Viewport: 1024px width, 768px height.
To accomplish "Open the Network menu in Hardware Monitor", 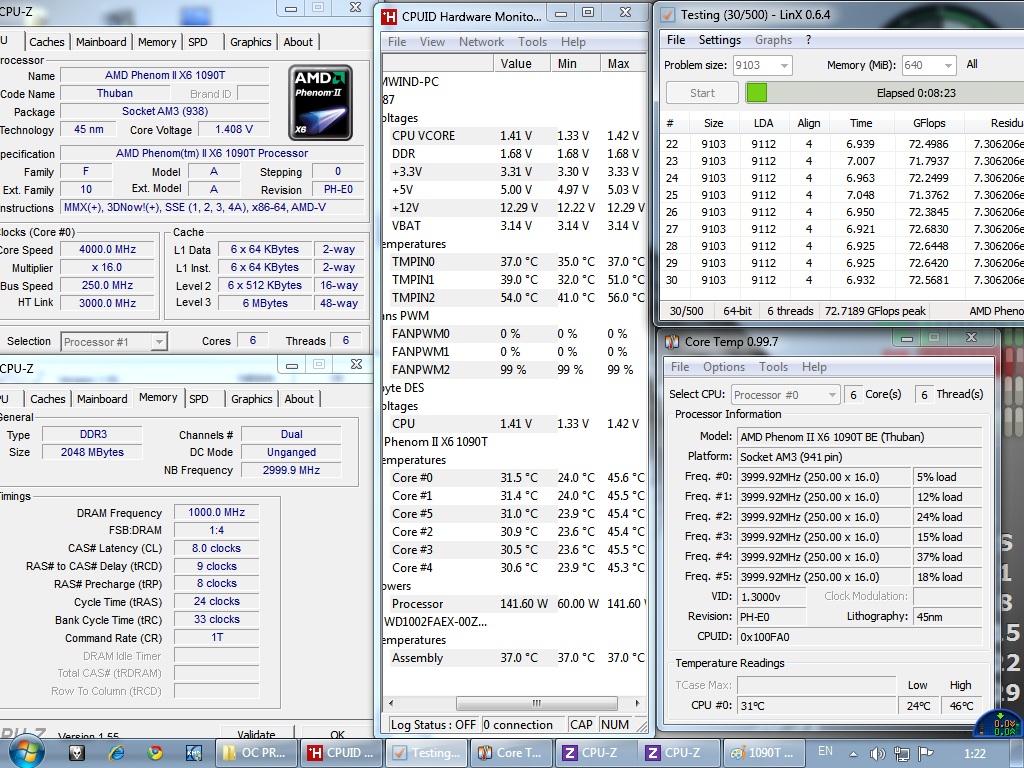I will tap(481, 42).
